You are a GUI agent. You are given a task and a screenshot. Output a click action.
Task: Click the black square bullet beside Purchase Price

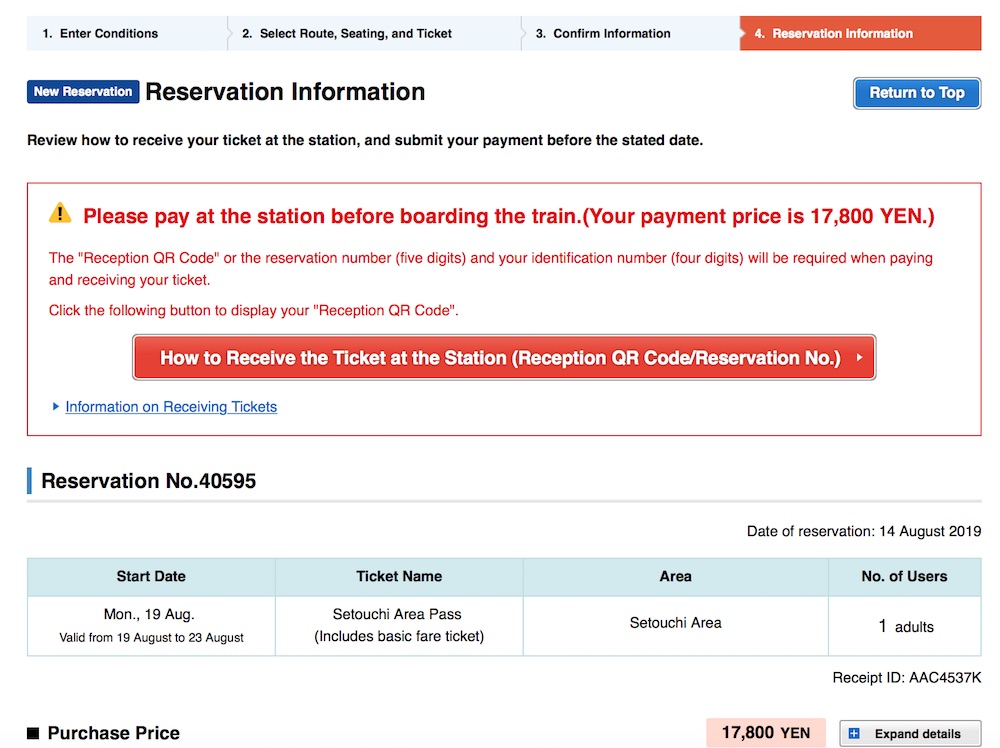click(33, 734)
